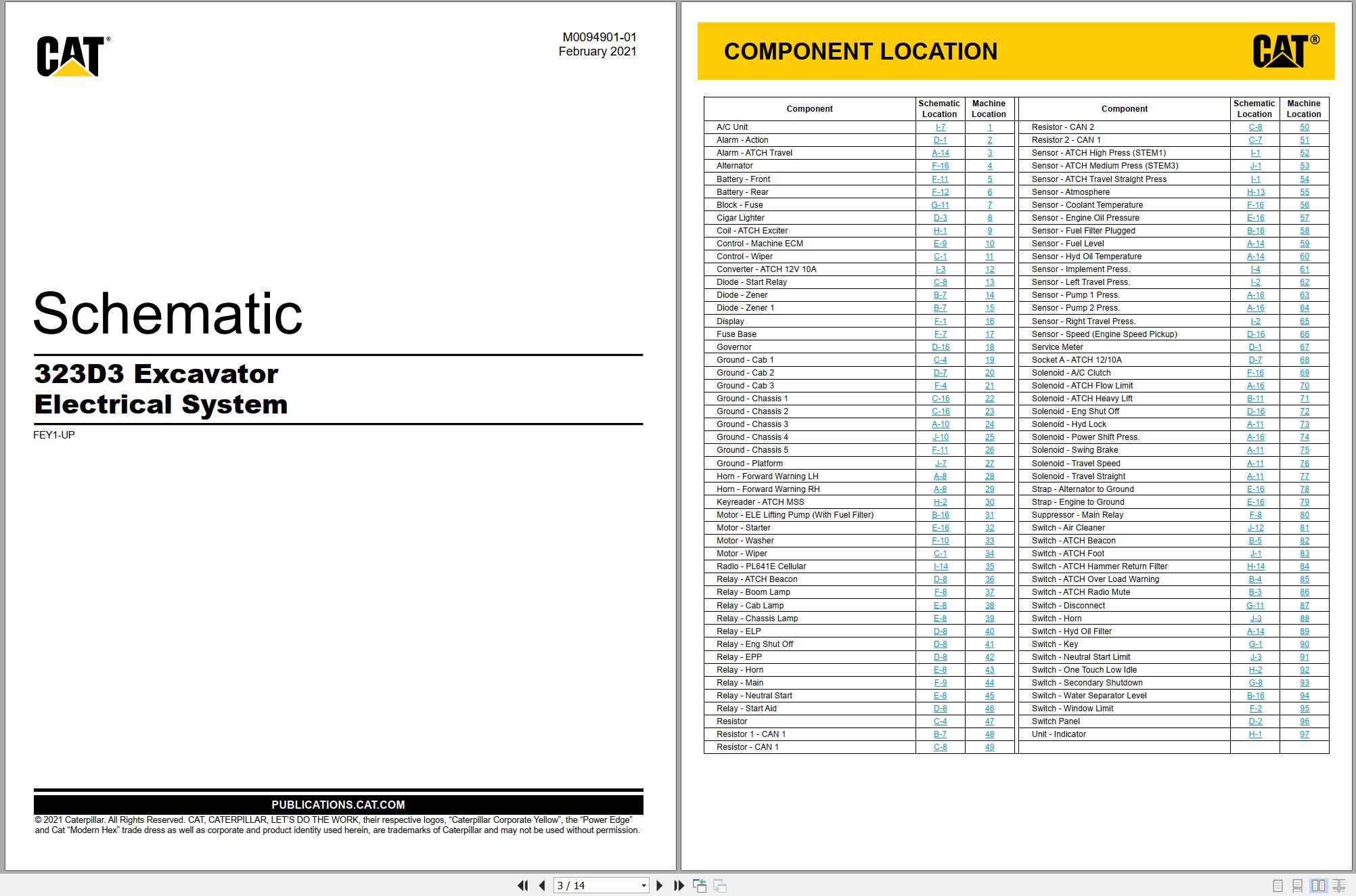Open schematic link C-8 for Resistor - CAN 2
Screen dimensions: 1356x896
(1255, 127)
